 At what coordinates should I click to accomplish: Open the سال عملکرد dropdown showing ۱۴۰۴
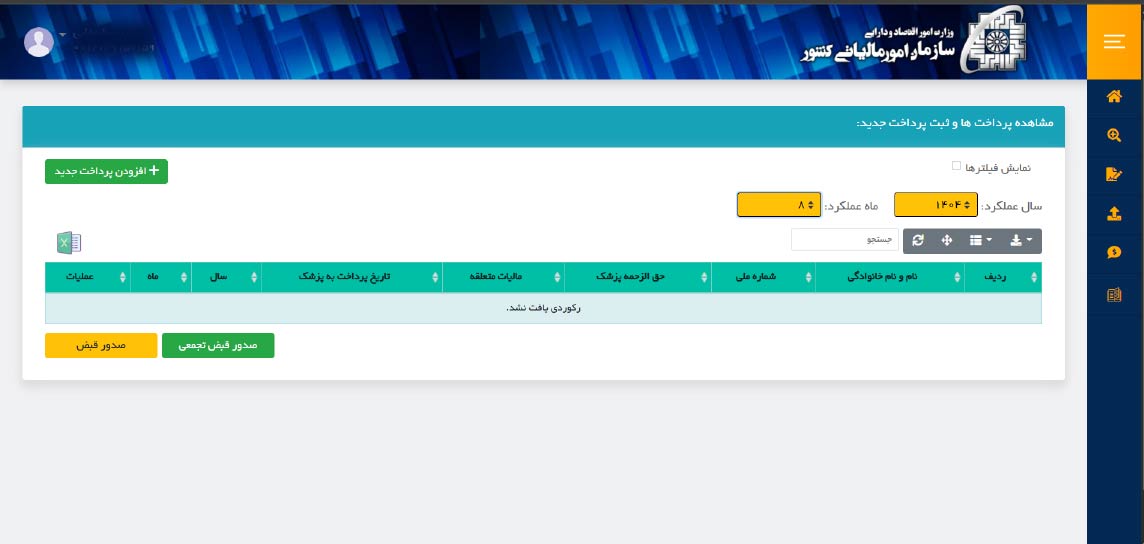[x=934, y=205]
